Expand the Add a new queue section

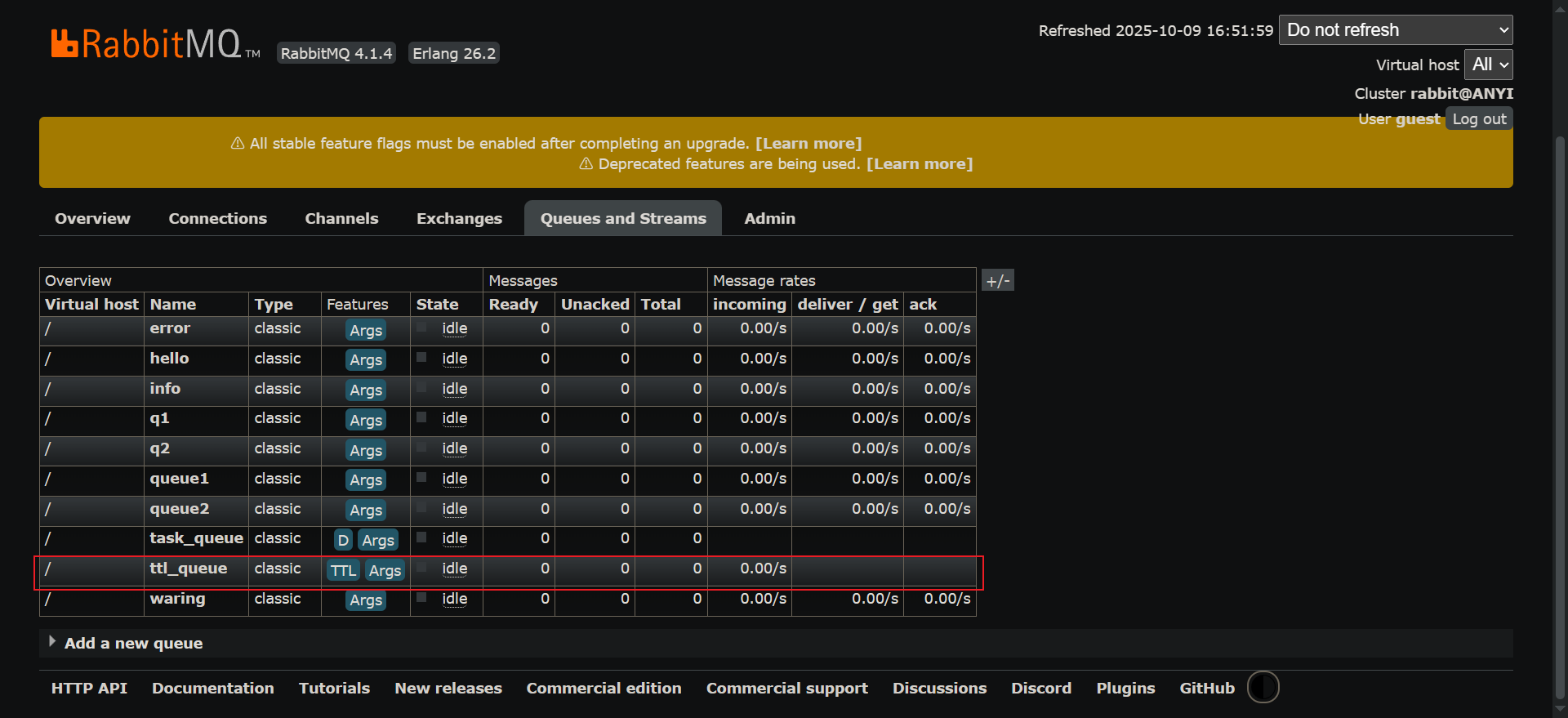click(133, 643)
